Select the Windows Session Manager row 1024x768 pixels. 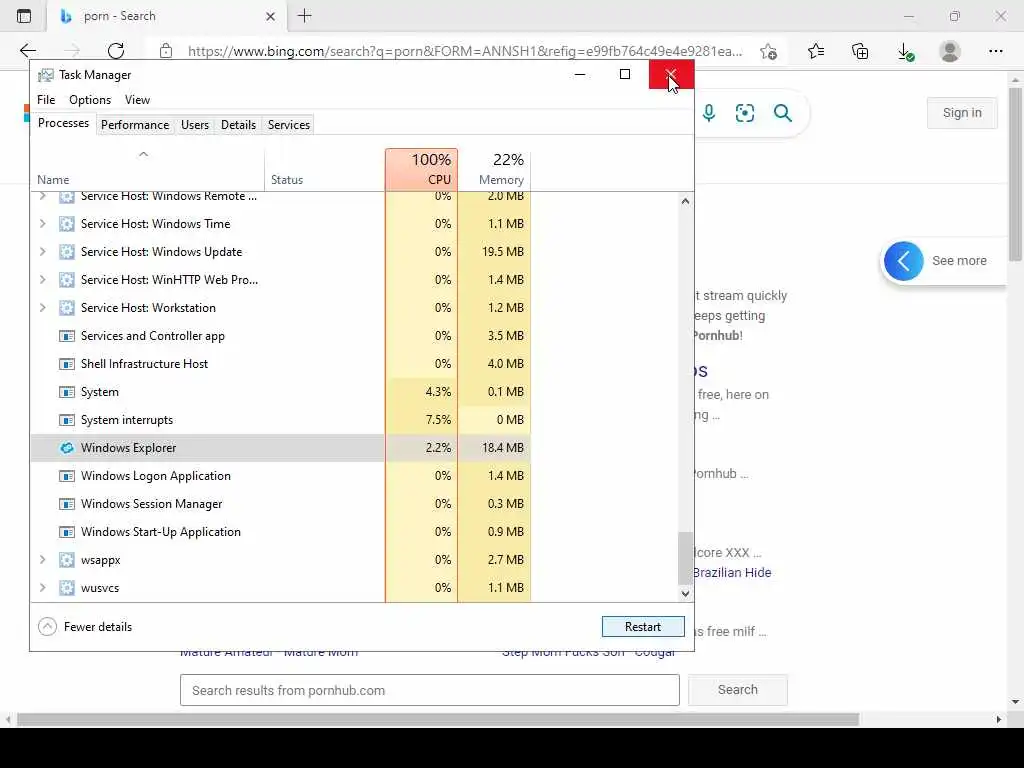click(281, 504)
